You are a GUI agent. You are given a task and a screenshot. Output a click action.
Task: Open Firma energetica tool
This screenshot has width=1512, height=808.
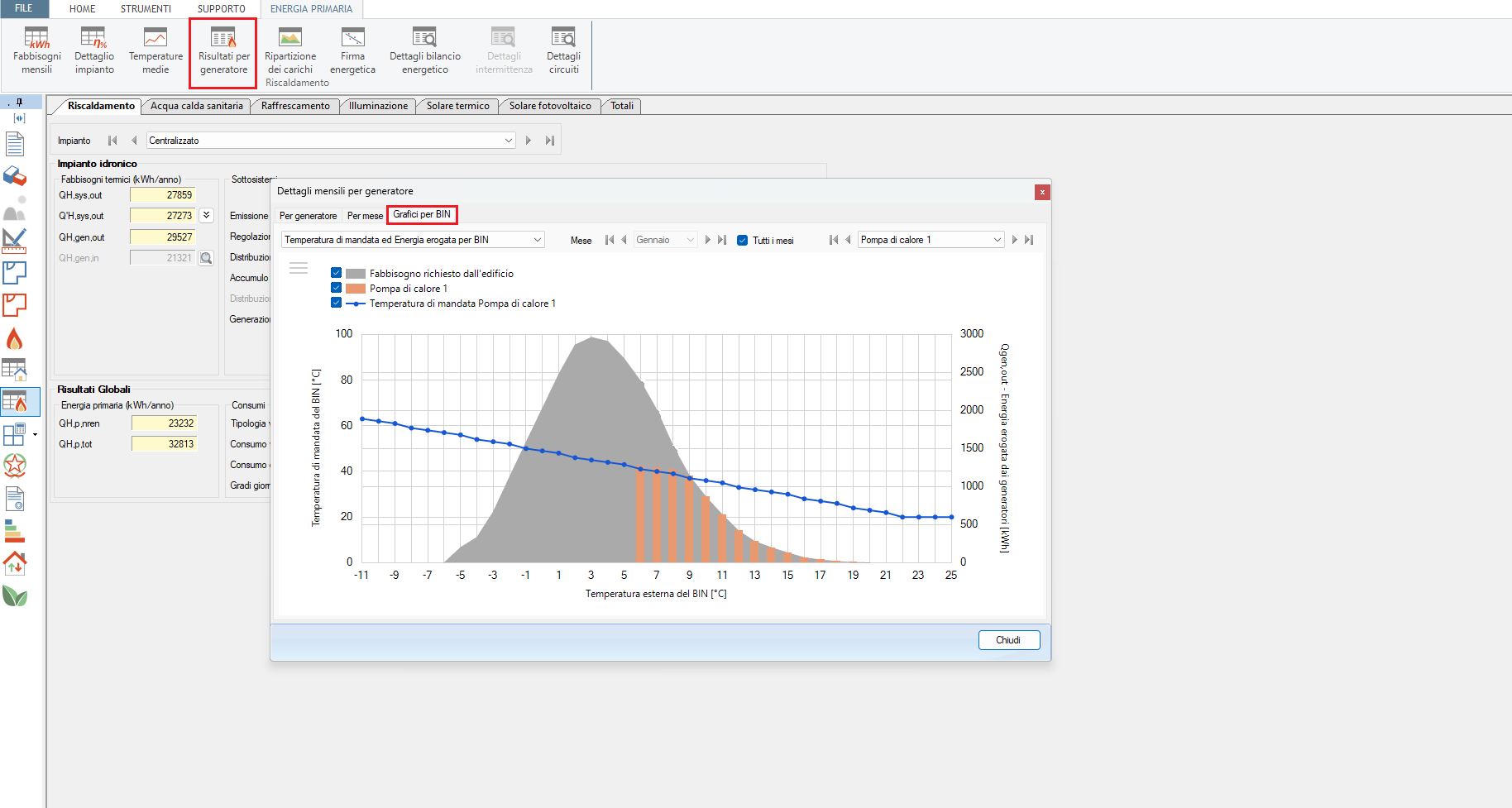pos(352,50)
